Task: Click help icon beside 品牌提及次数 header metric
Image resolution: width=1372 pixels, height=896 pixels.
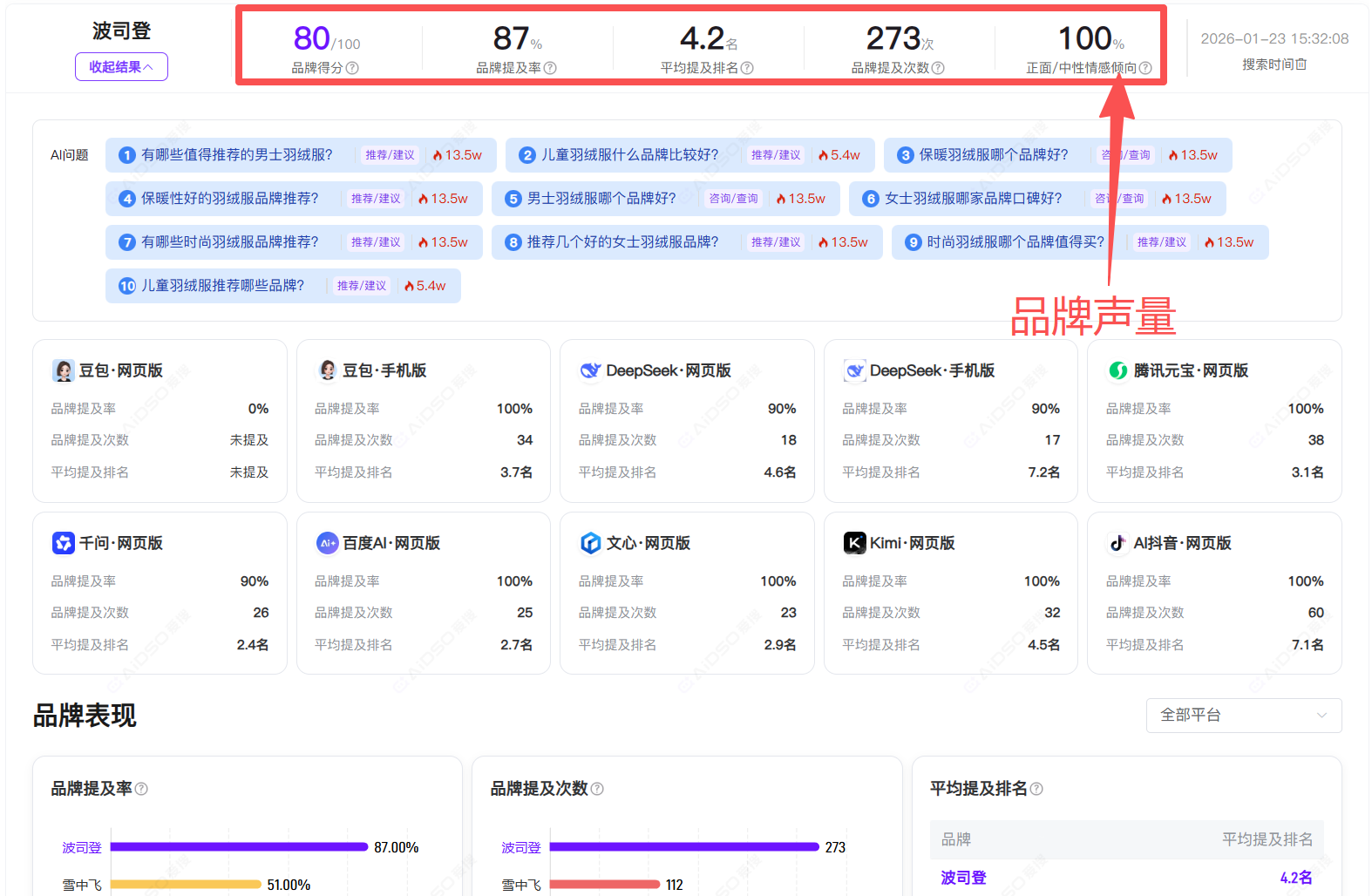Action: pos(938,68)
